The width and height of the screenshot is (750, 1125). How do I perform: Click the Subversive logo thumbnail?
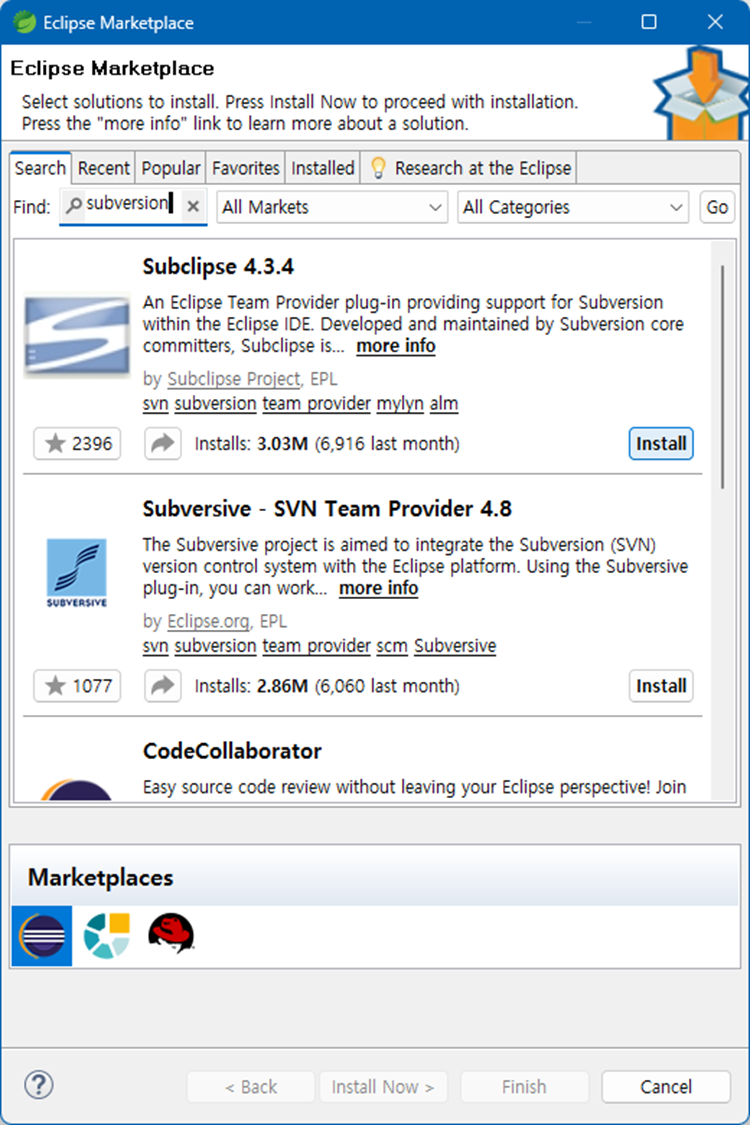pyautogui.click(x=77, y=573)
